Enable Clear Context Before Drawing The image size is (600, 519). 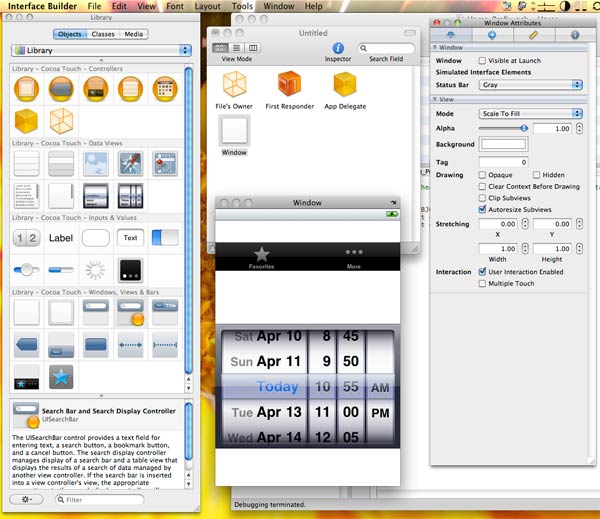pyautogui.click(x=483, y=186)
